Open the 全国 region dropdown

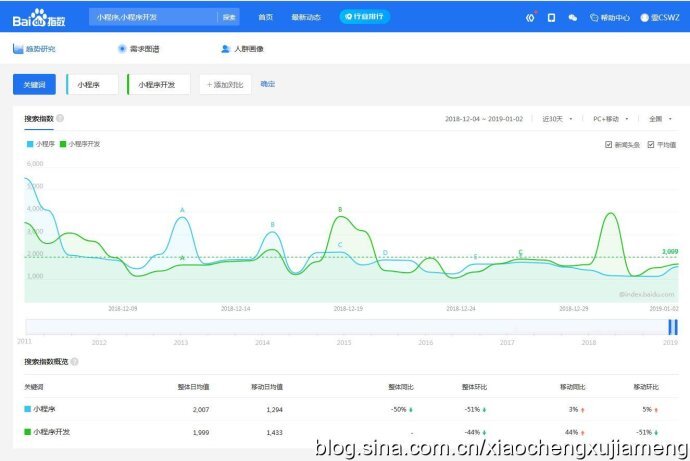[x=660, y=119]
